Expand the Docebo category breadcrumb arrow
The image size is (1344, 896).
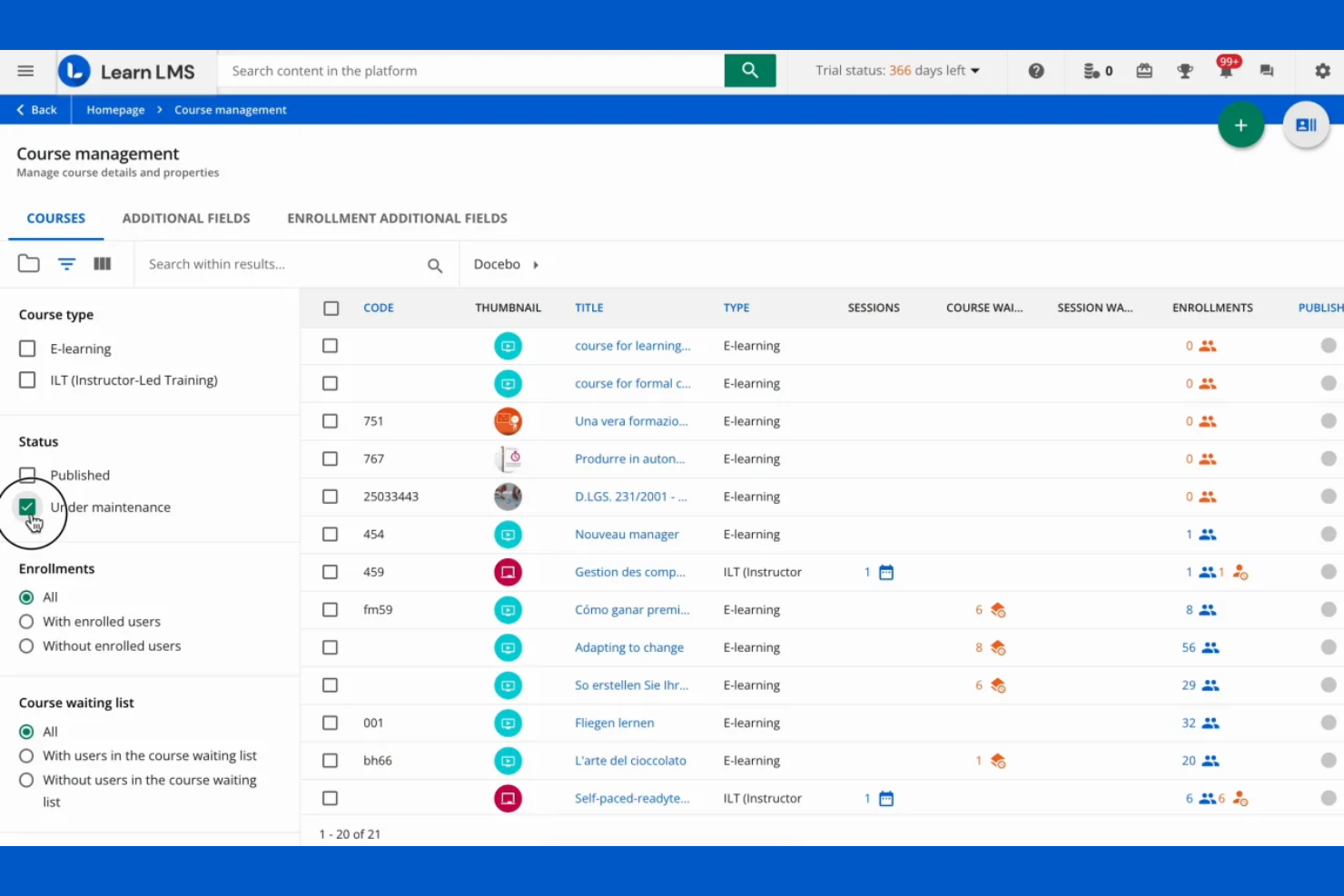[536, 265]
